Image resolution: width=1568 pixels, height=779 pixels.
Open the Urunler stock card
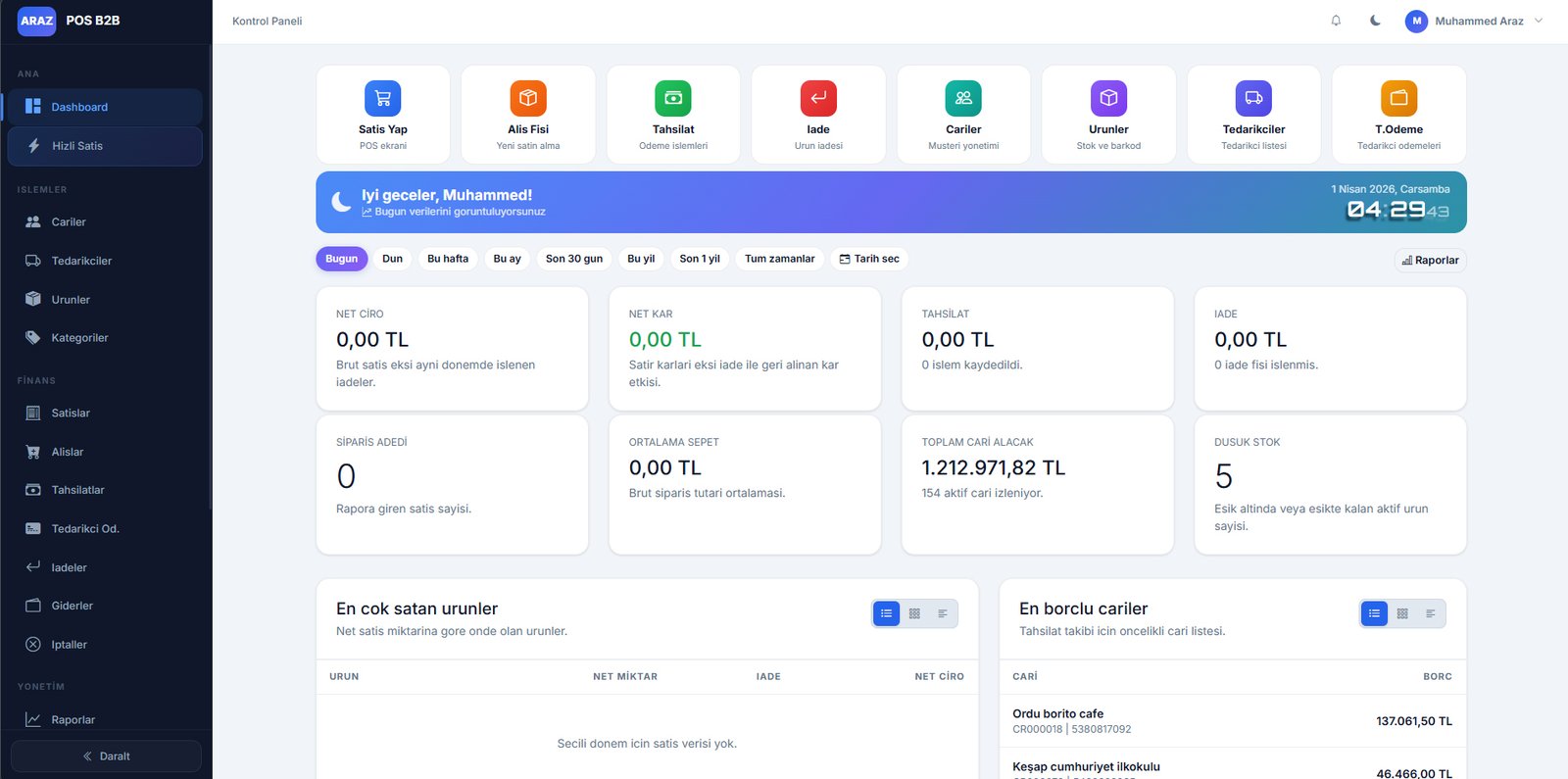[x=1108, y=115]
